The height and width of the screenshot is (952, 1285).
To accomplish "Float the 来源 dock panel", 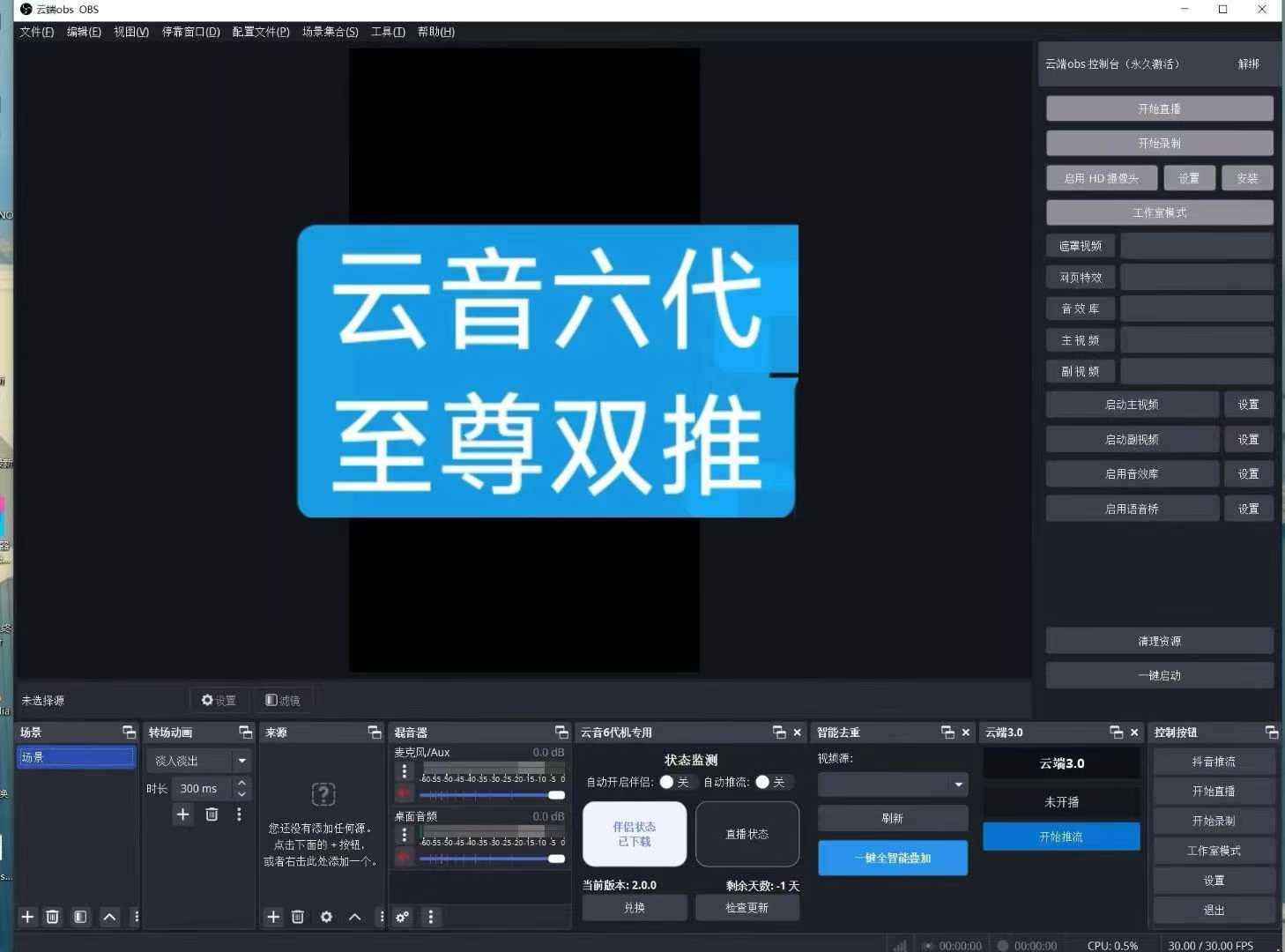I will coord(375,733).
